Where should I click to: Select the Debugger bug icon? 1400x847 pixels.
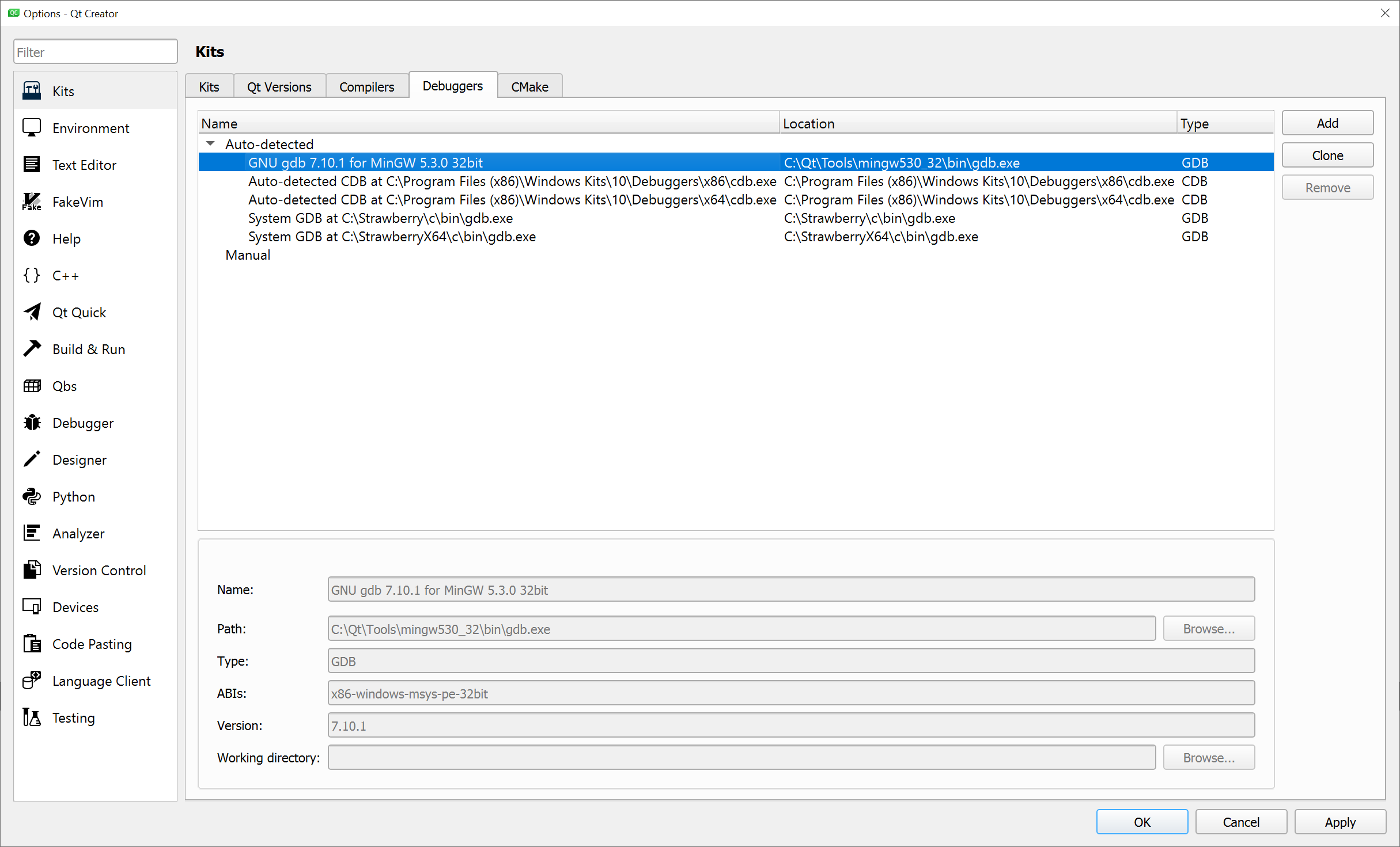click(32, 423)
